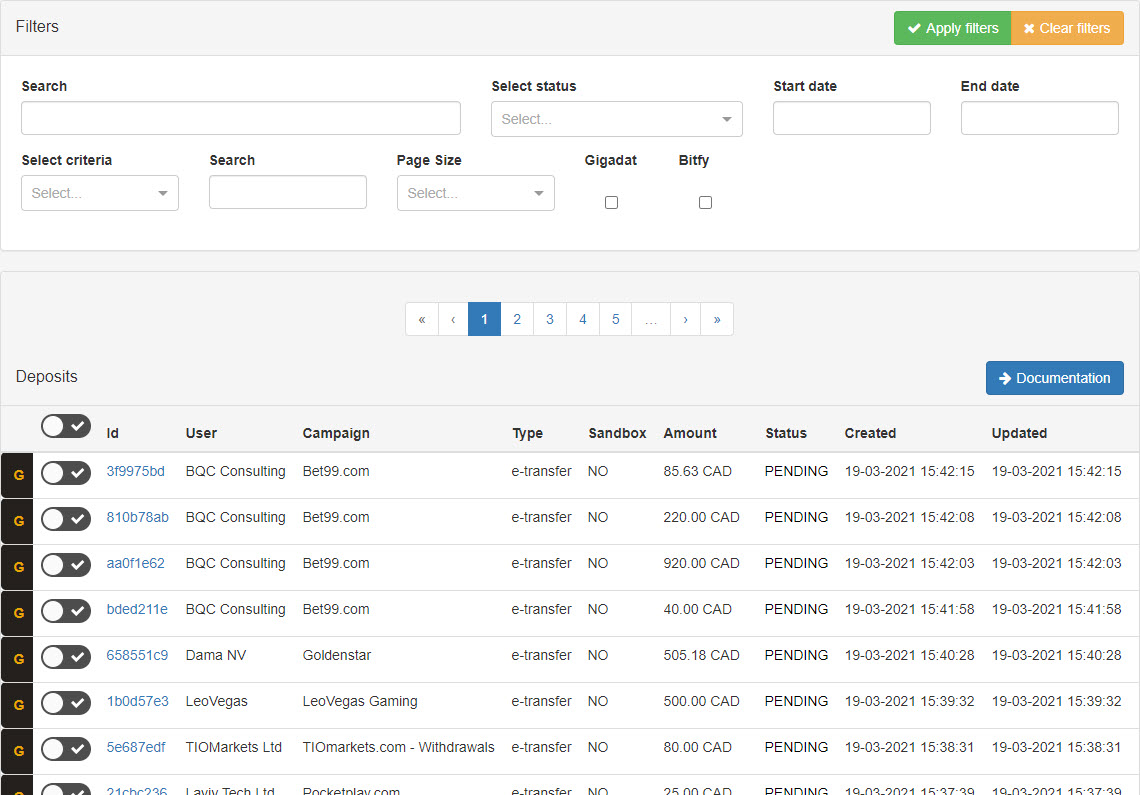Enable the Gigadat checkbox
The height and width of the screenshot is (795, 1140).
611,202
